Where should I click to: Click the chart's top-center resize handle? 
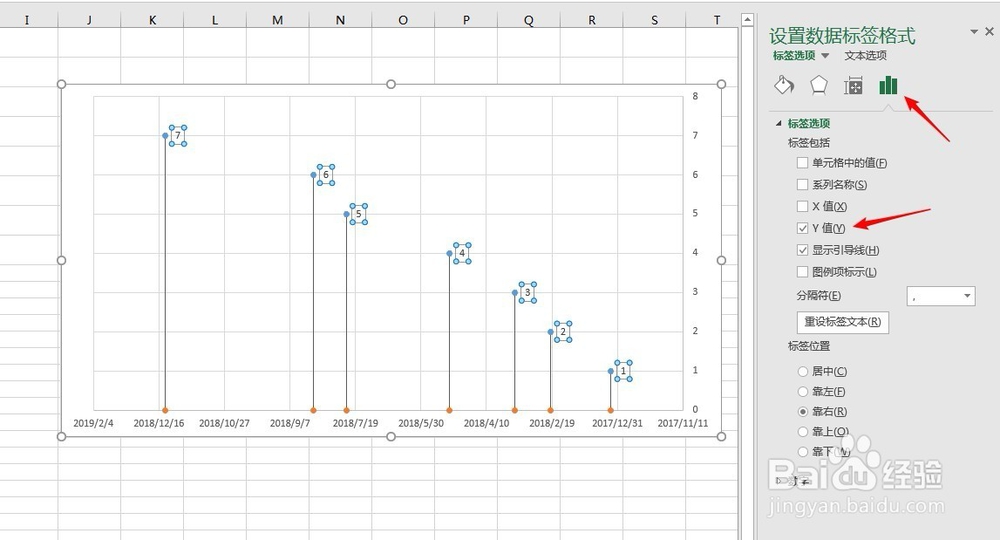coord(391,84)
